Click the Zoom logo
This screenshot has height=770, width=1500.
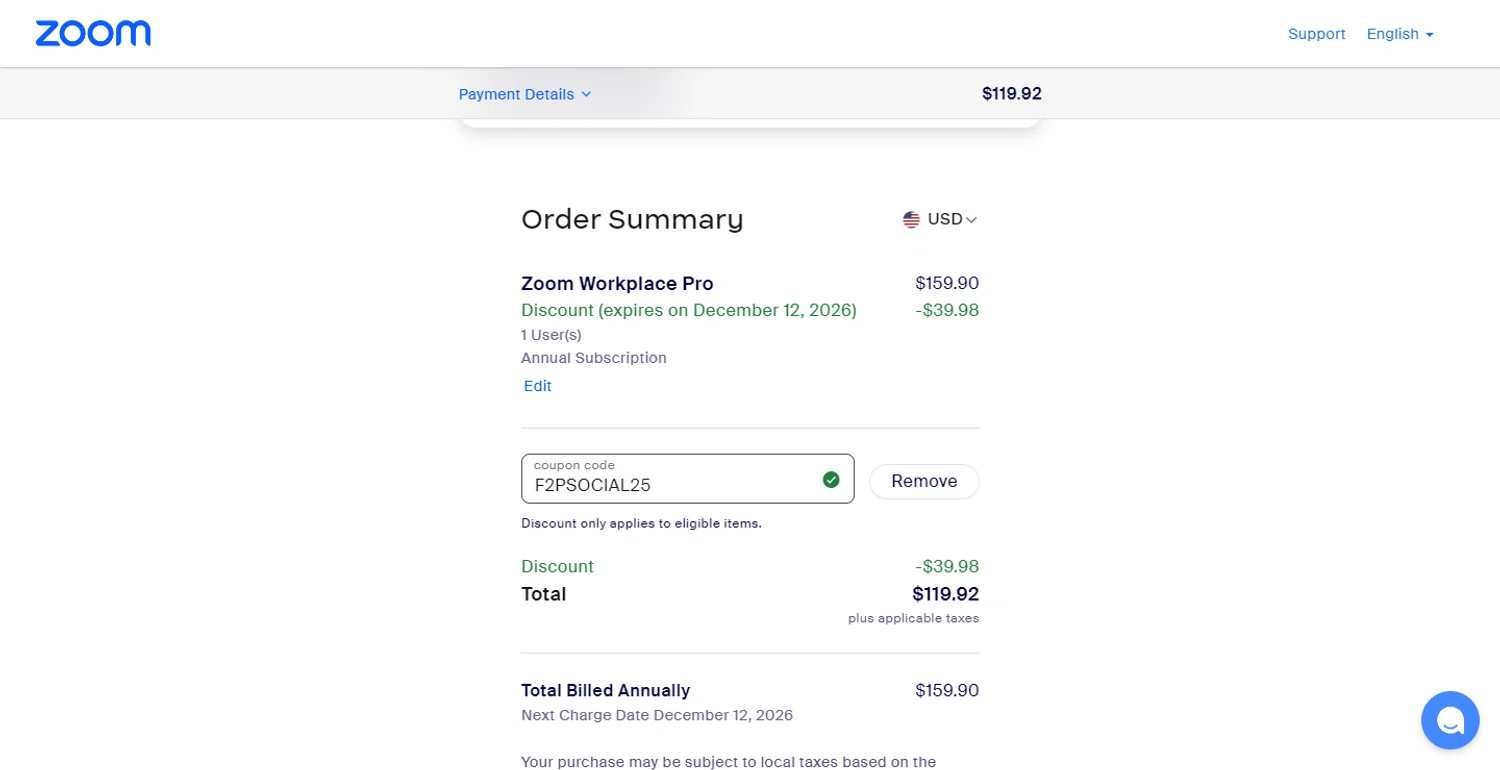coord(93,34)
